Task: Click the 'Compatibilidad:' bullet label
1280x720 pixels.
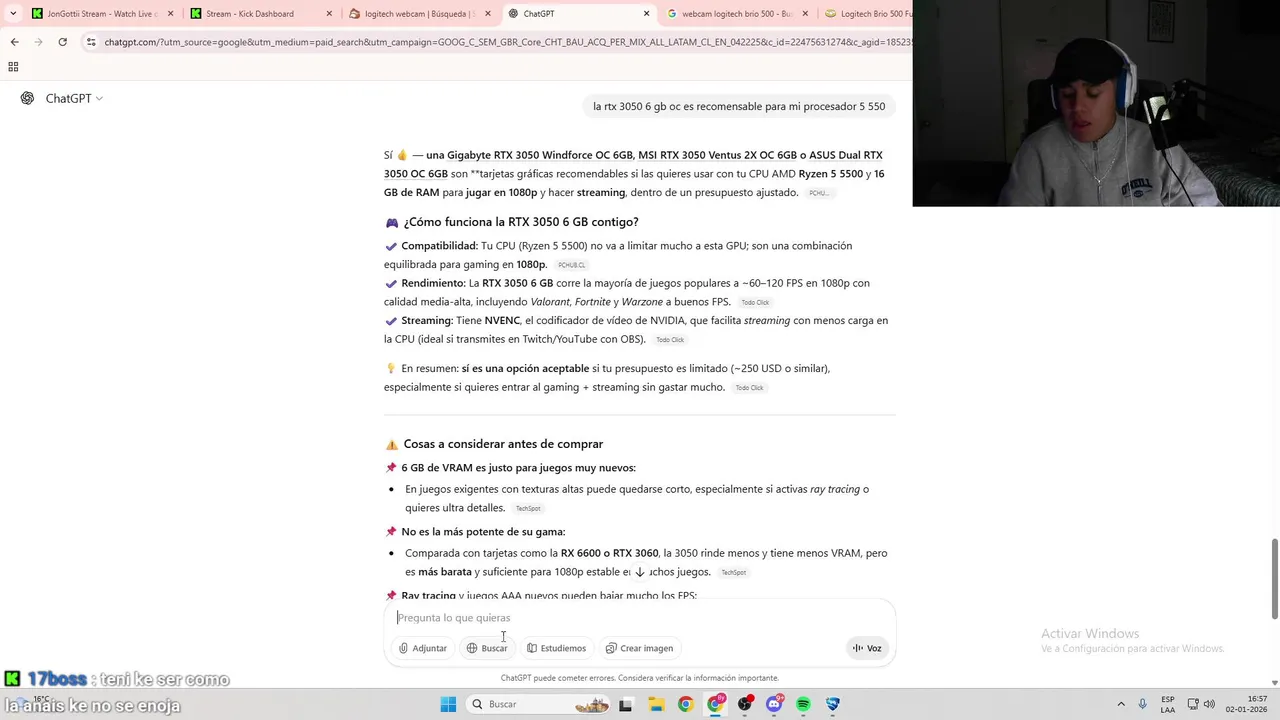Action: click(439, 246)
